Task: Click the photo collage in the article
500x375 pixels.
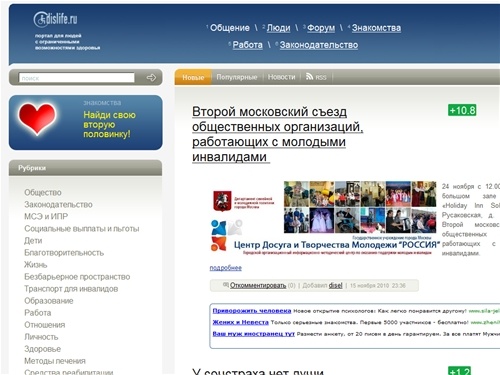Action: [x=360, y=207]
